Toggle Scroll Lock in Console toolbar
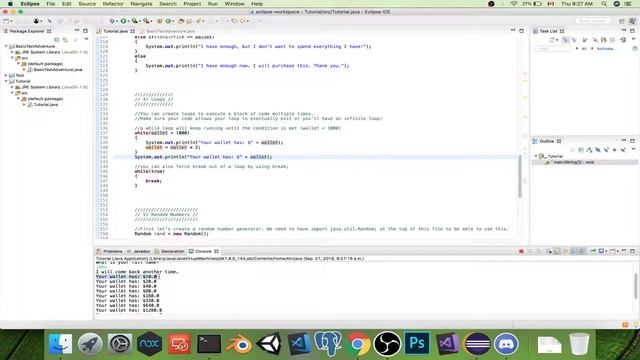This screenshot has width=640, height=360. pos(557,251)
